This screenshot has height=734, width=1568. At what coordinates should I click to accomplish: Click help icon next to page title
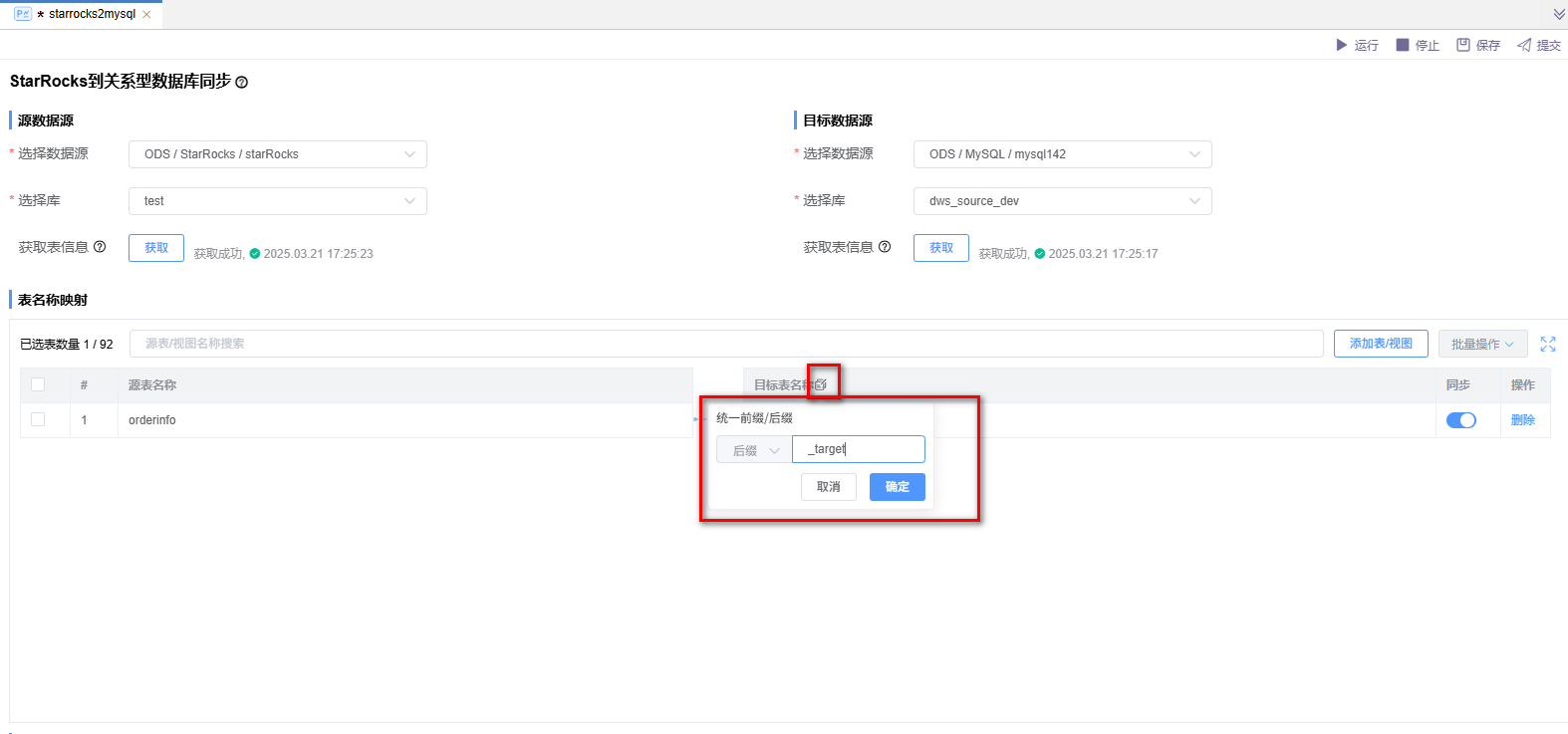click(241, 83)
